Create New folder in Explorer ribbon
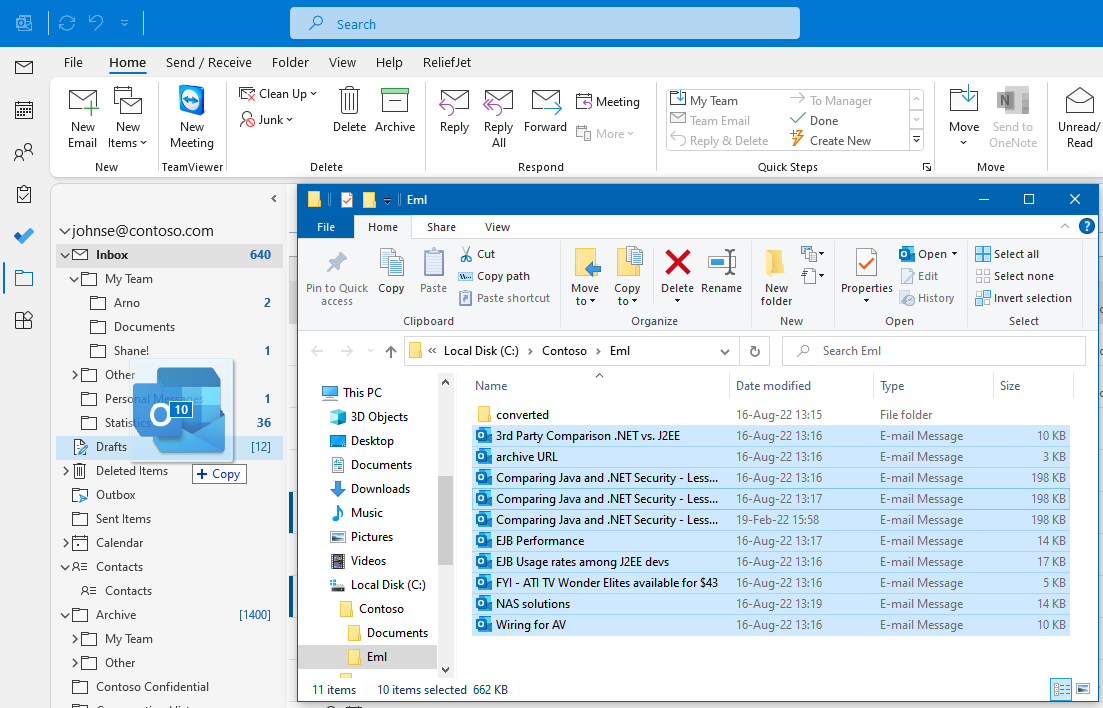Screen dimensions: 1103x708 [776, 277]
